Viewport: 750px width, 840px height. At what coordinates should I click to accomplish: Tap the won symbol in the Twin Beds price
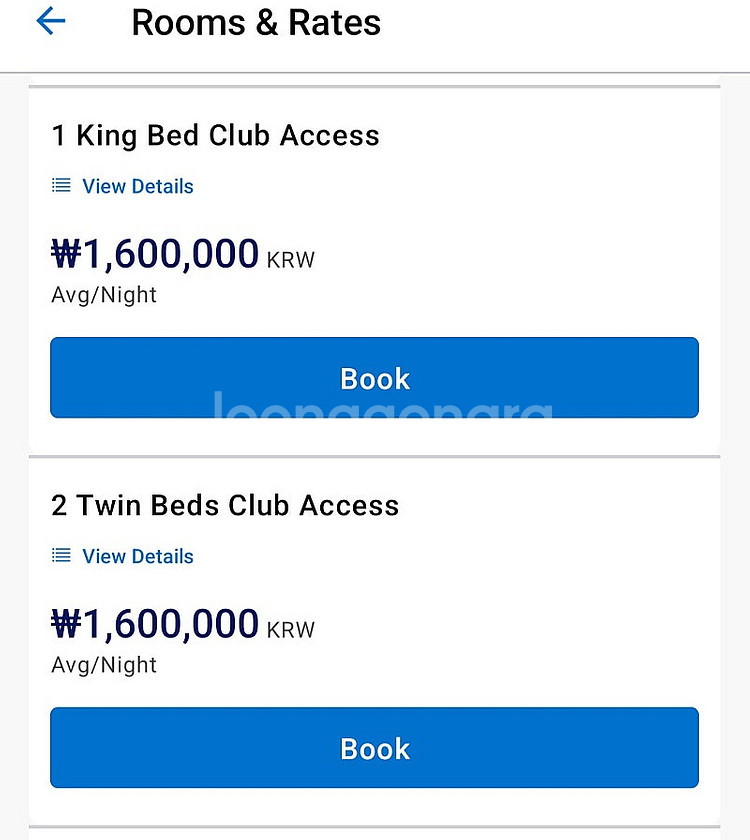tap(66, 625)
